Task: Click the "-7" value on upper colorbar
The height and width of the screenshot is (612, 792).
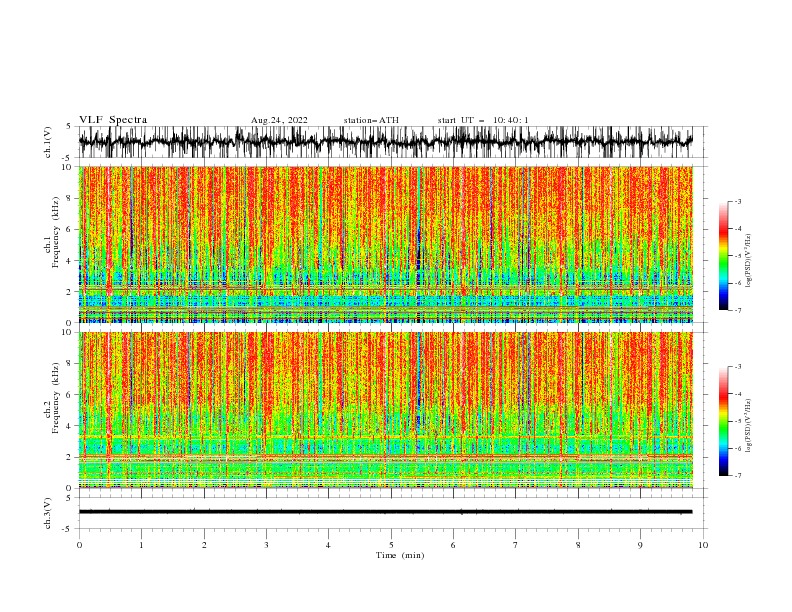Action: pyautogui.click(x=737, y=311)
